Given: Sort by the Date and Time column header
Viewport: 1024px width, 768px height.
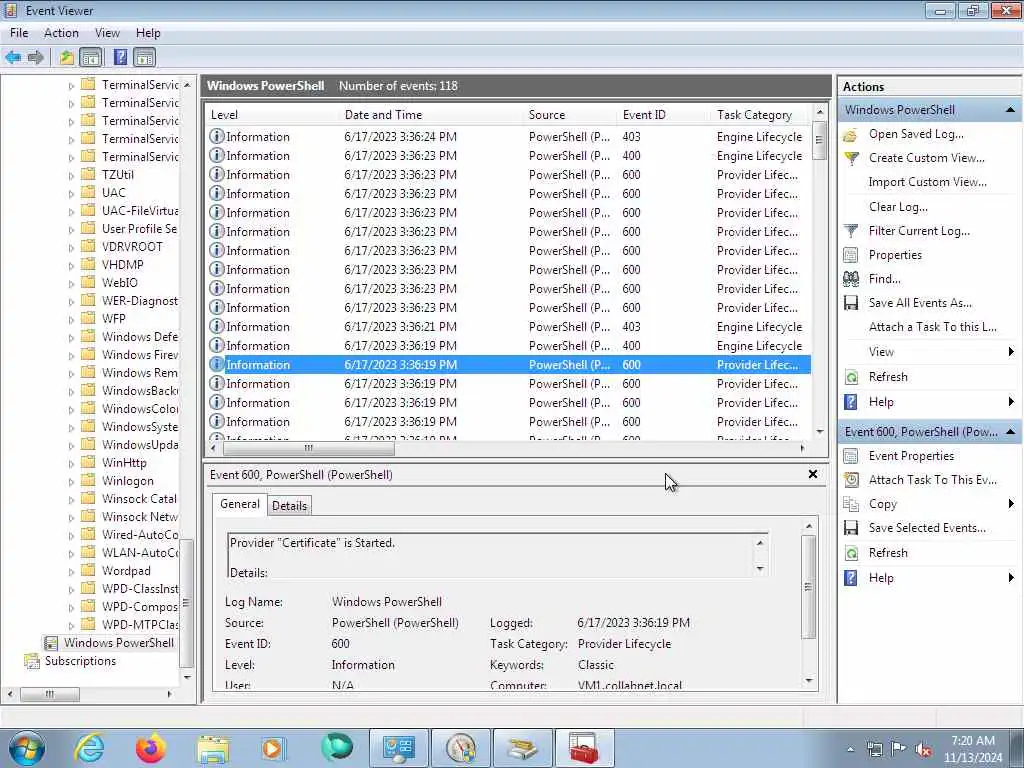Looking at the screenshot, I should (432, 115).
